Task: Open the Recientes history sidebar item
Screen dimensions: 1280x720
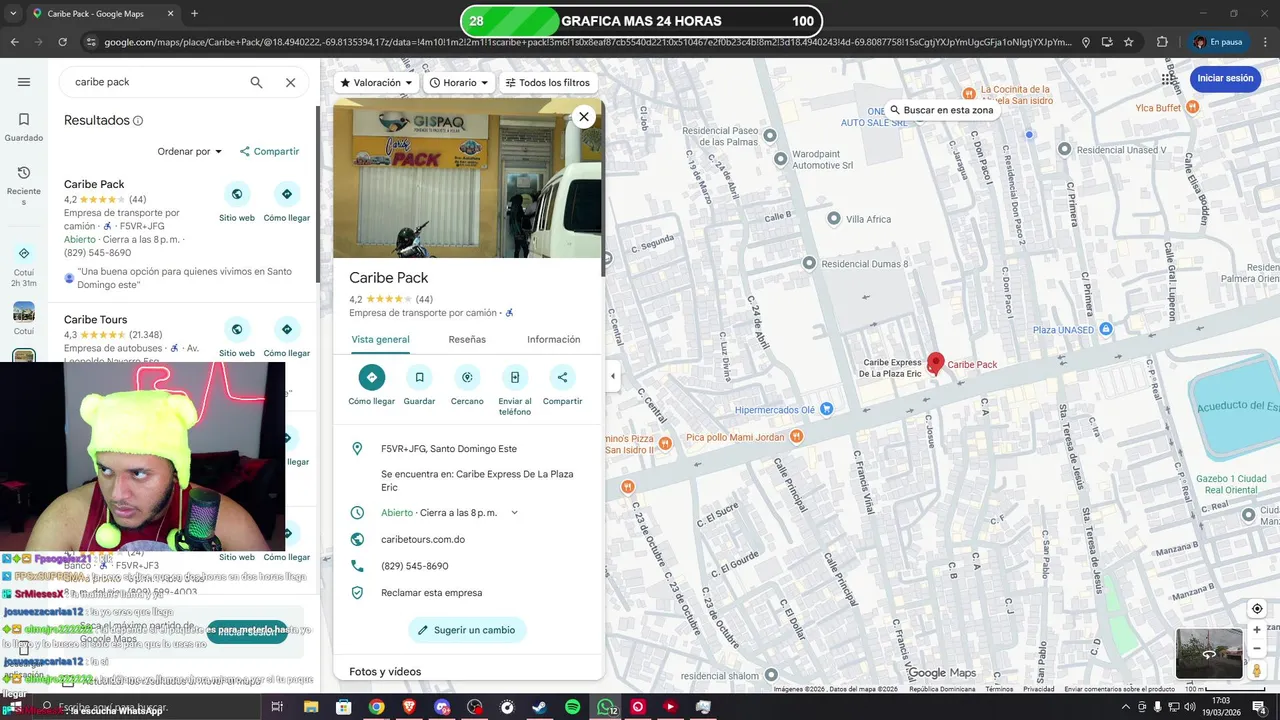Action: coord(24,186)
